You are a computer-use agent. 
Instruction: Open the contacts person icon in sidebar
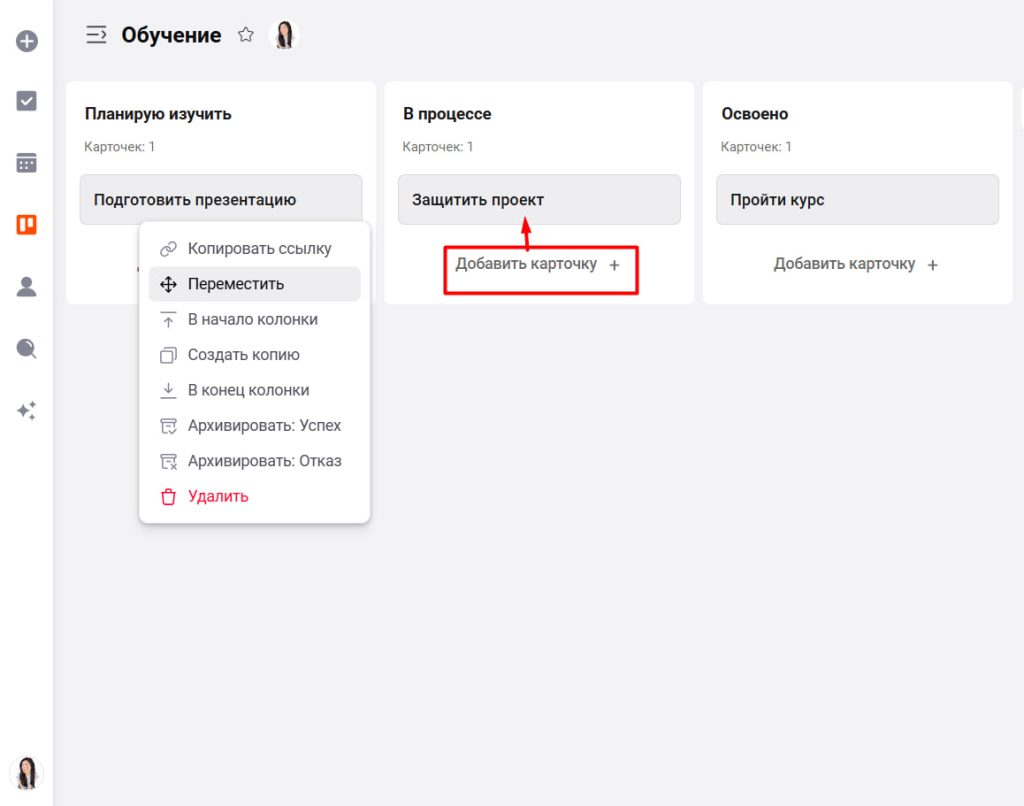point(27,287)
